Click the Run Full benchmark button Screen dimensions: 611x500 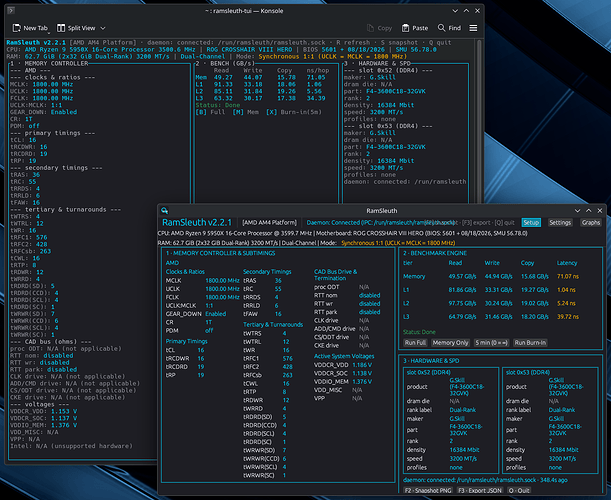click(415, 343)
